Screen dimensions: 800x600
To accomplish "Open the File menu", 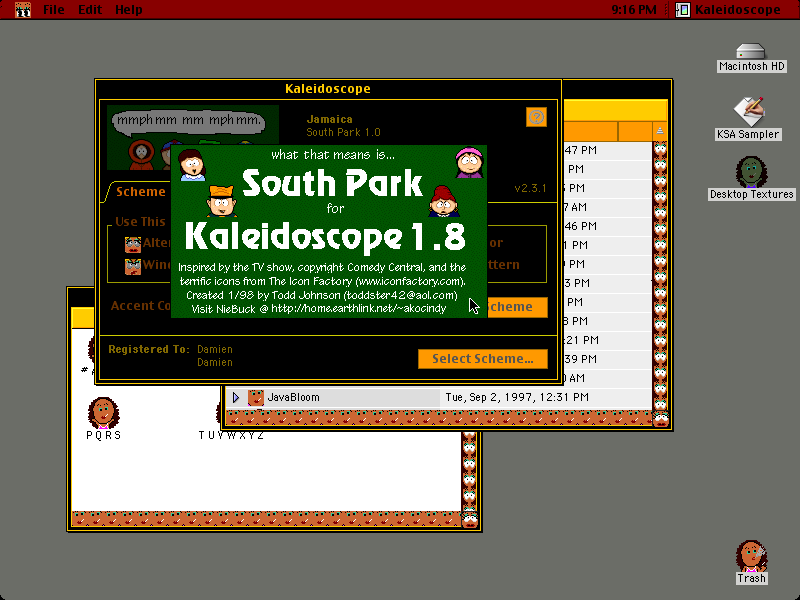I will click(54, 9).
